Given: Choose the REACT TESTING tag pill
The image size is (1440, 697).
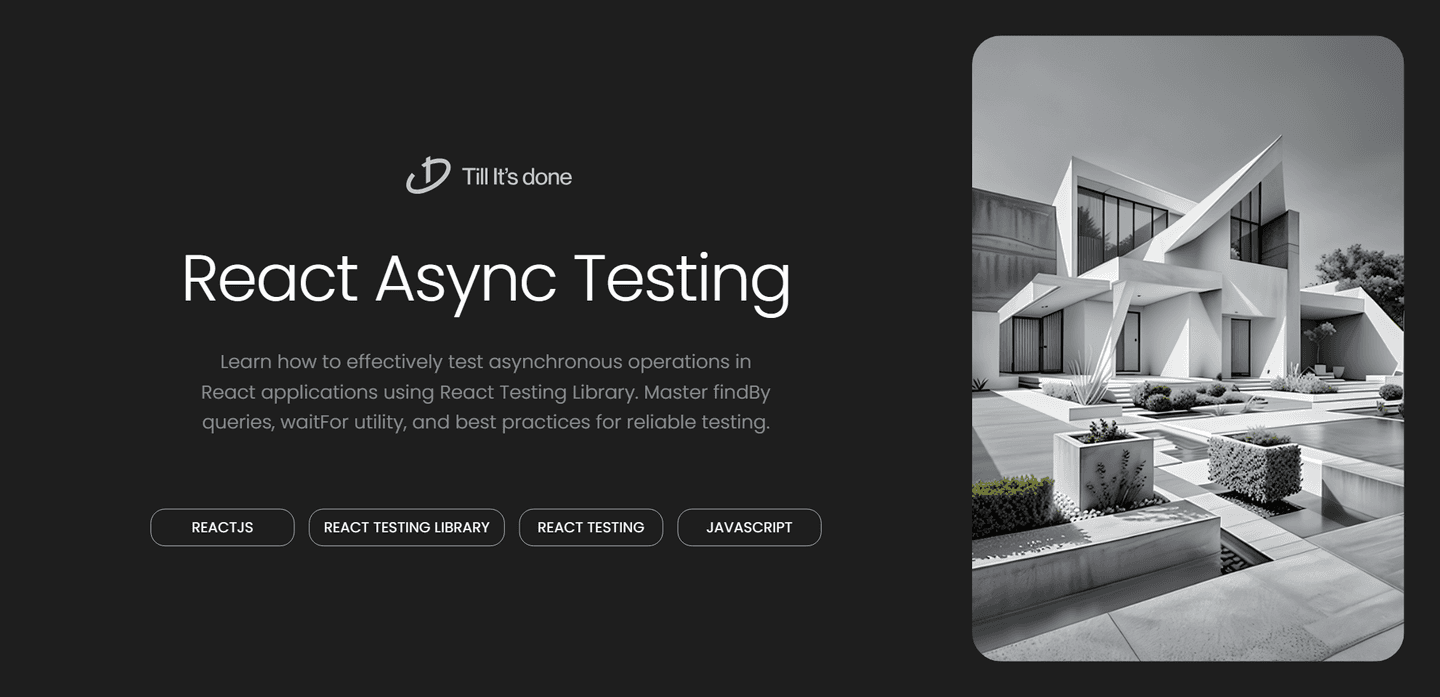Looking at the screenshot, I should point(590,527).
